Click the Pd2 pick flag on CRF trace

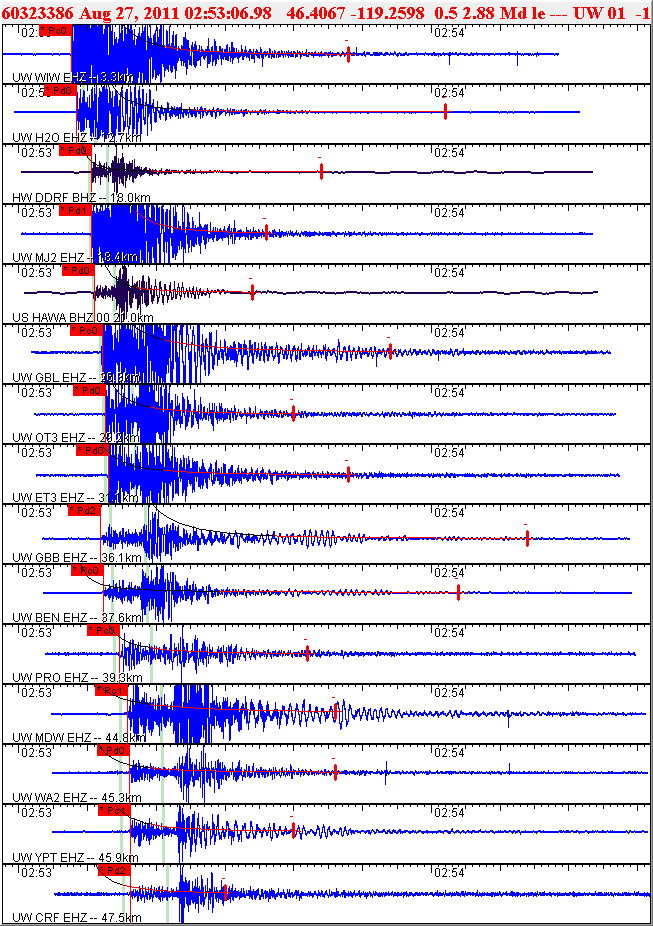(x=114, y=870)
